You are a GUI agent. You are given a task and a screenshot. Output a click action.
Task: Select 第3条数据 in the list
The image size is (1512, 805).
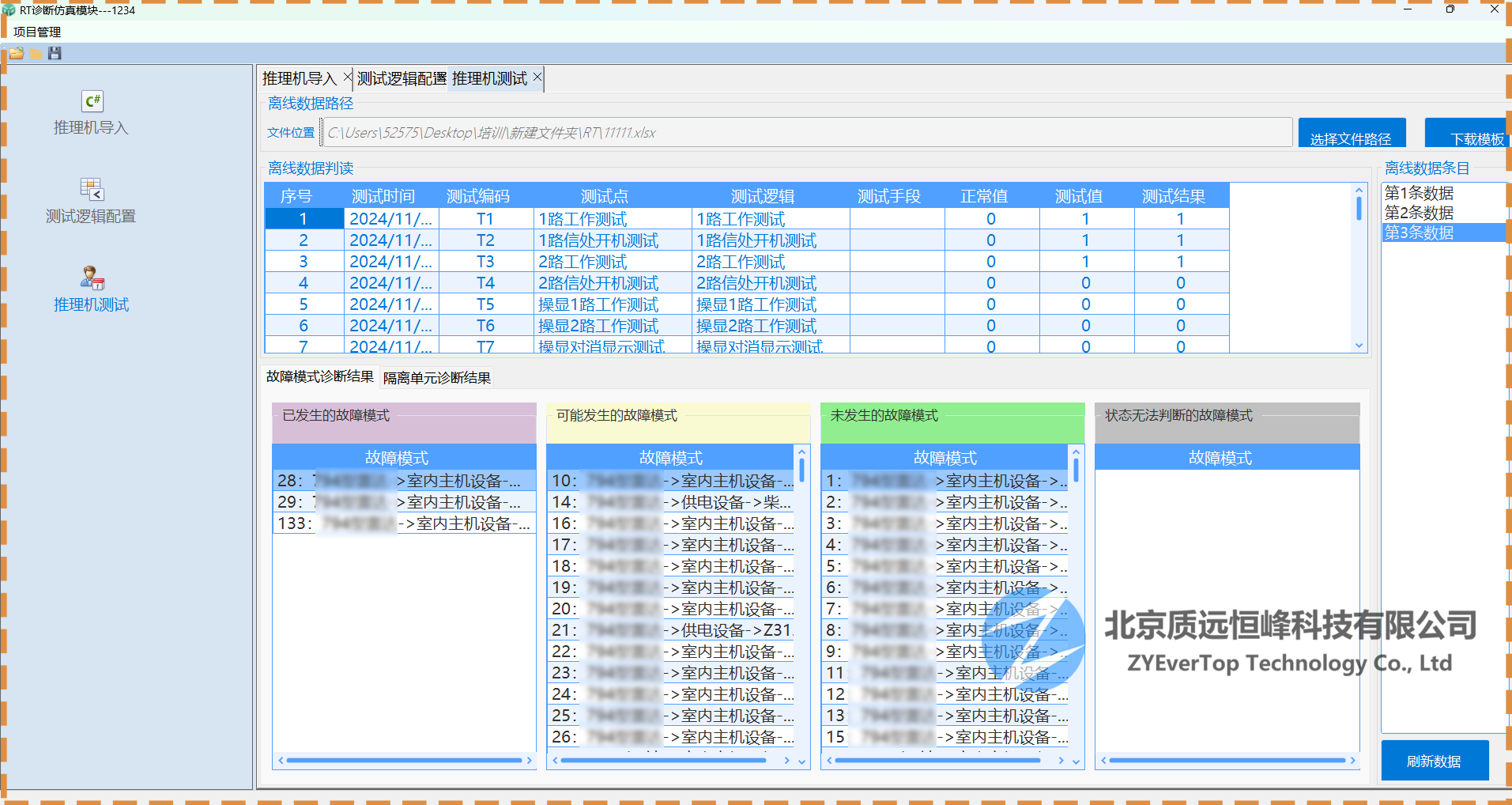point(1443,232)
